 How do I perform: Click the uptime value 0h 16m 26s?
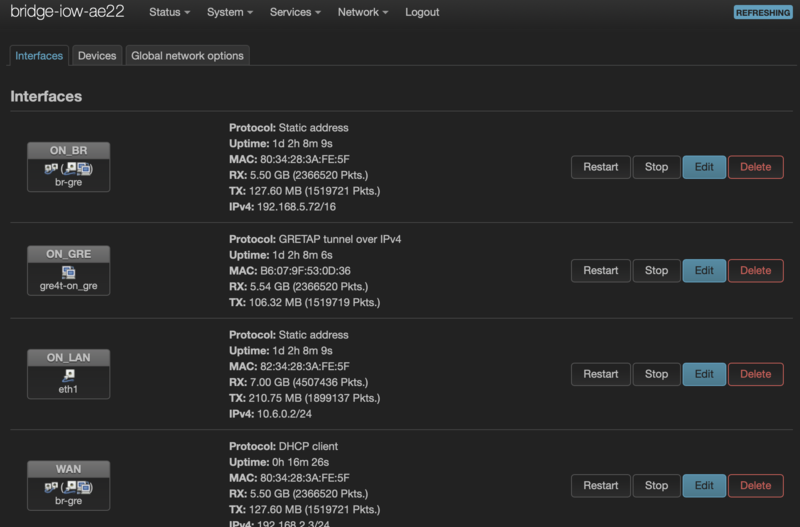click(301, 462)
